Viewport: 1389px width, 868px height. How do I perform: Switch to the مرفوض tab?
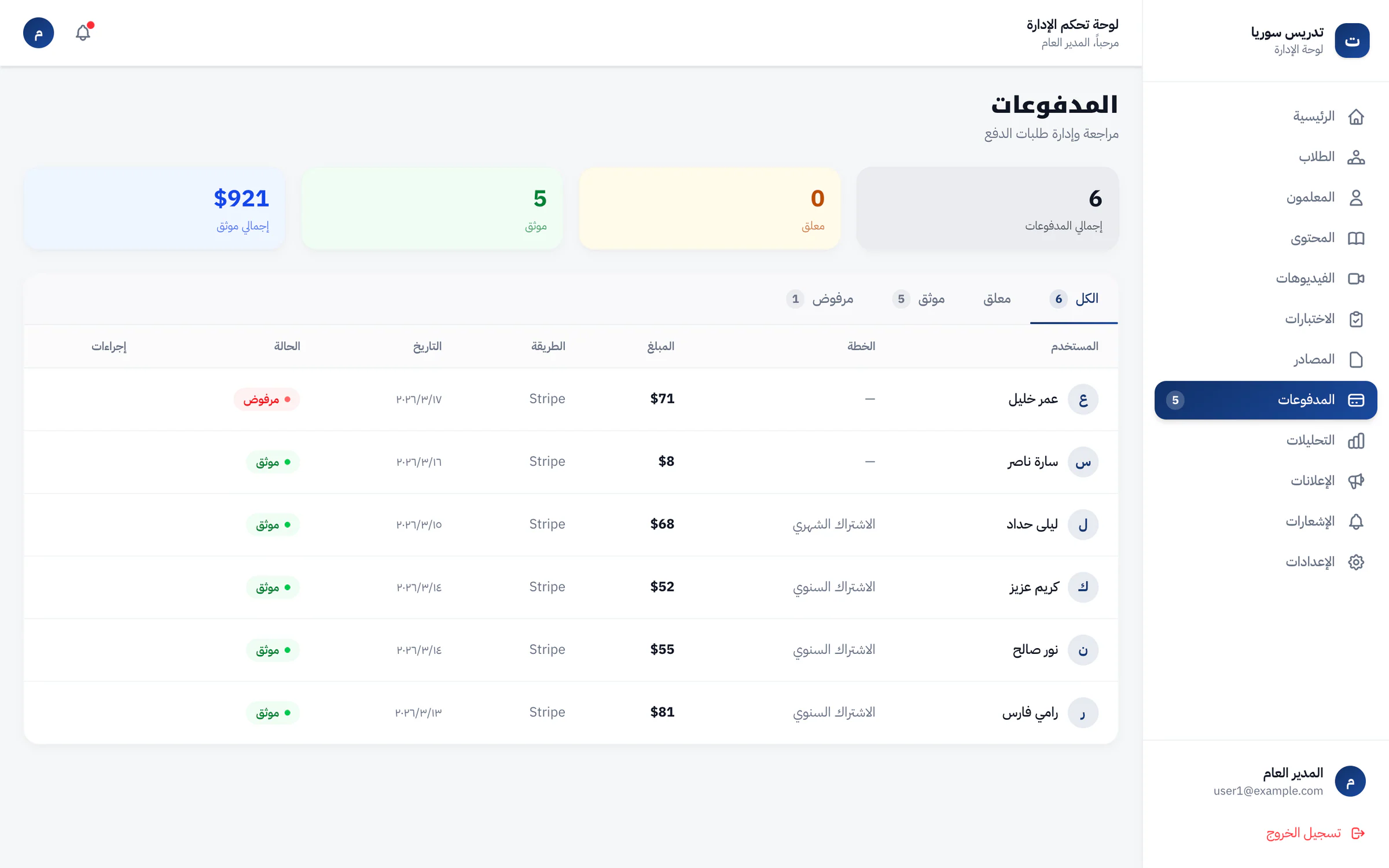pyautogui.click(x=820, y=299)
